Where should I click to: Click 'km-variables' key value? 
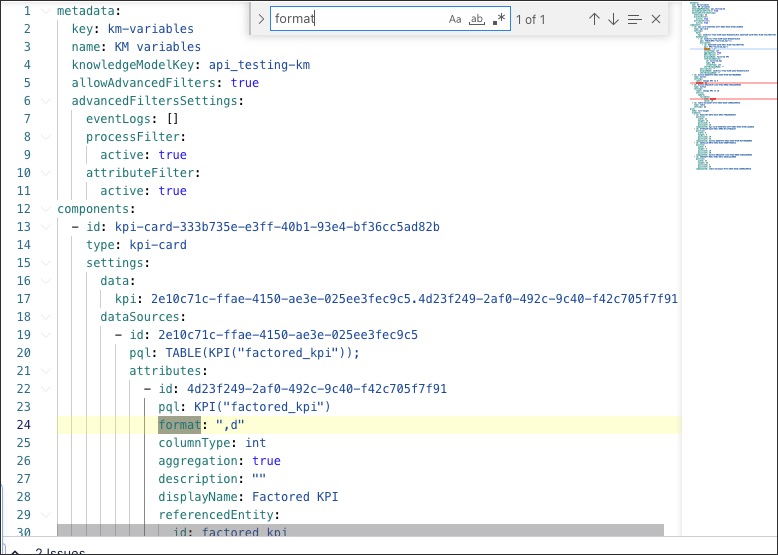coord(151,29)
